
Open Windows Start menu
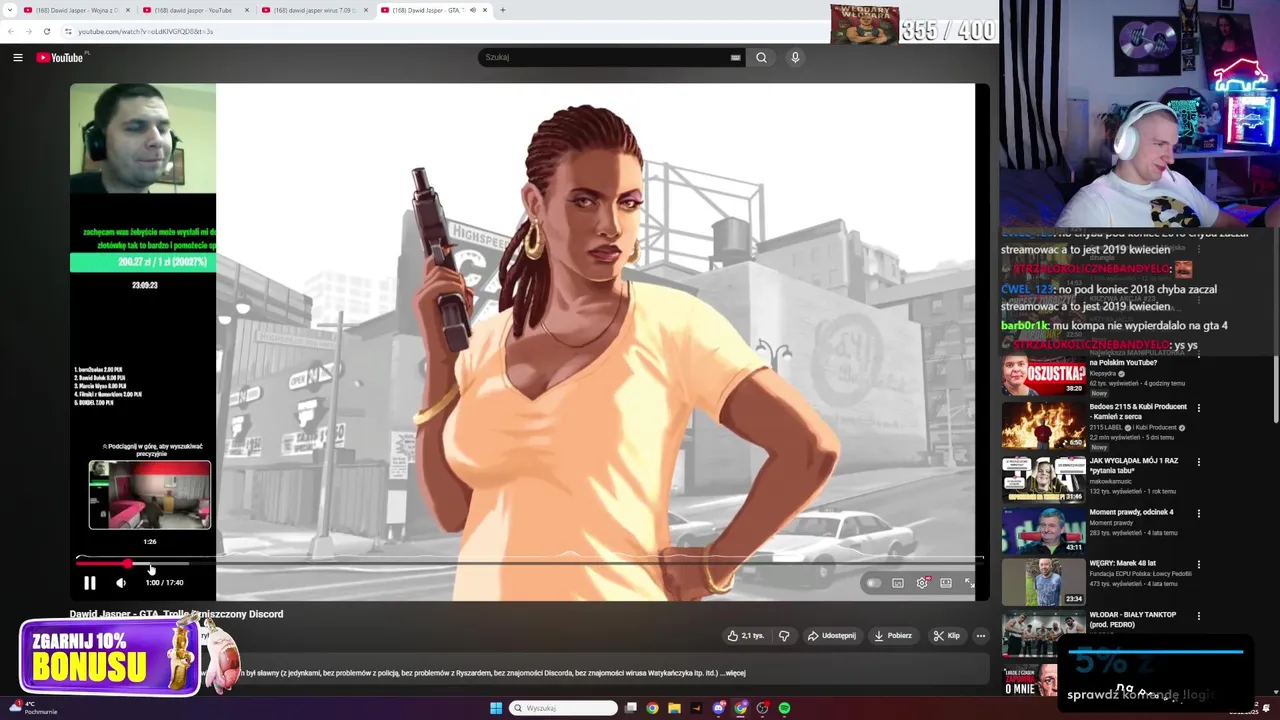point(495,708)
